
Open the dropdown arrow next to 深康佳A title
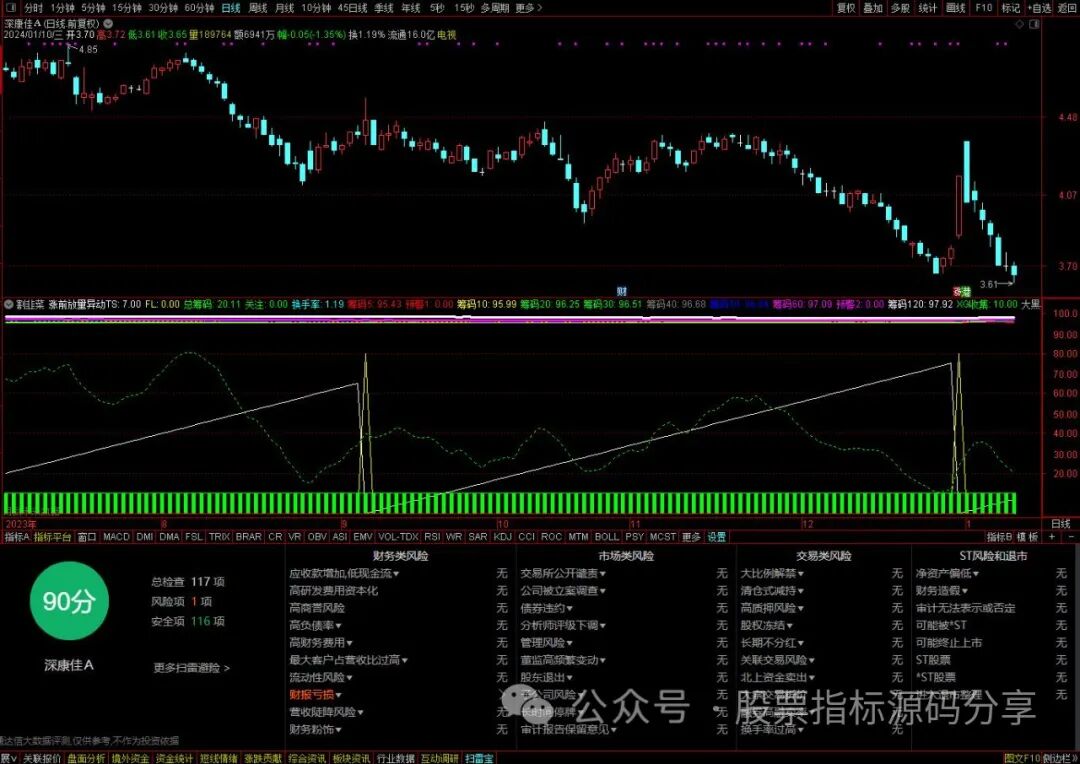[x=108, y=23]
